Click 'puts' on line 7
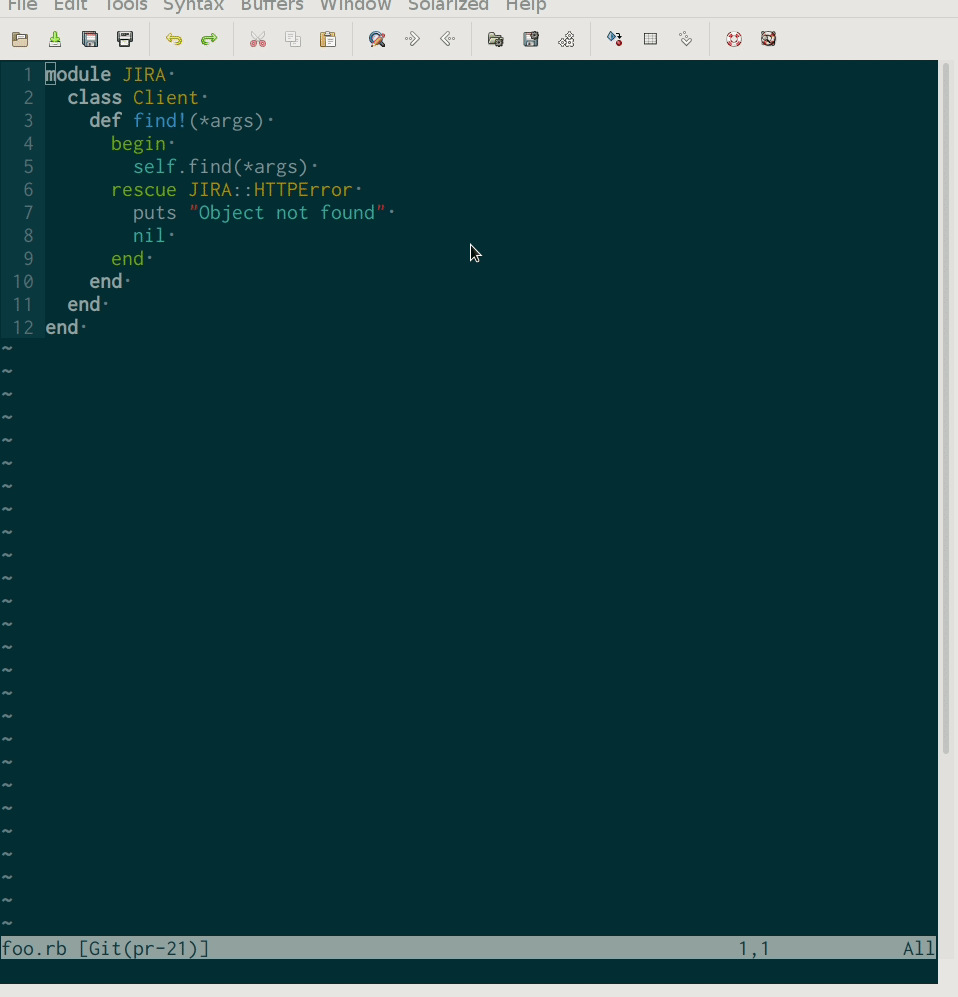Image resolution: width=958 pixels, height=997 pixels. [154, 212]
